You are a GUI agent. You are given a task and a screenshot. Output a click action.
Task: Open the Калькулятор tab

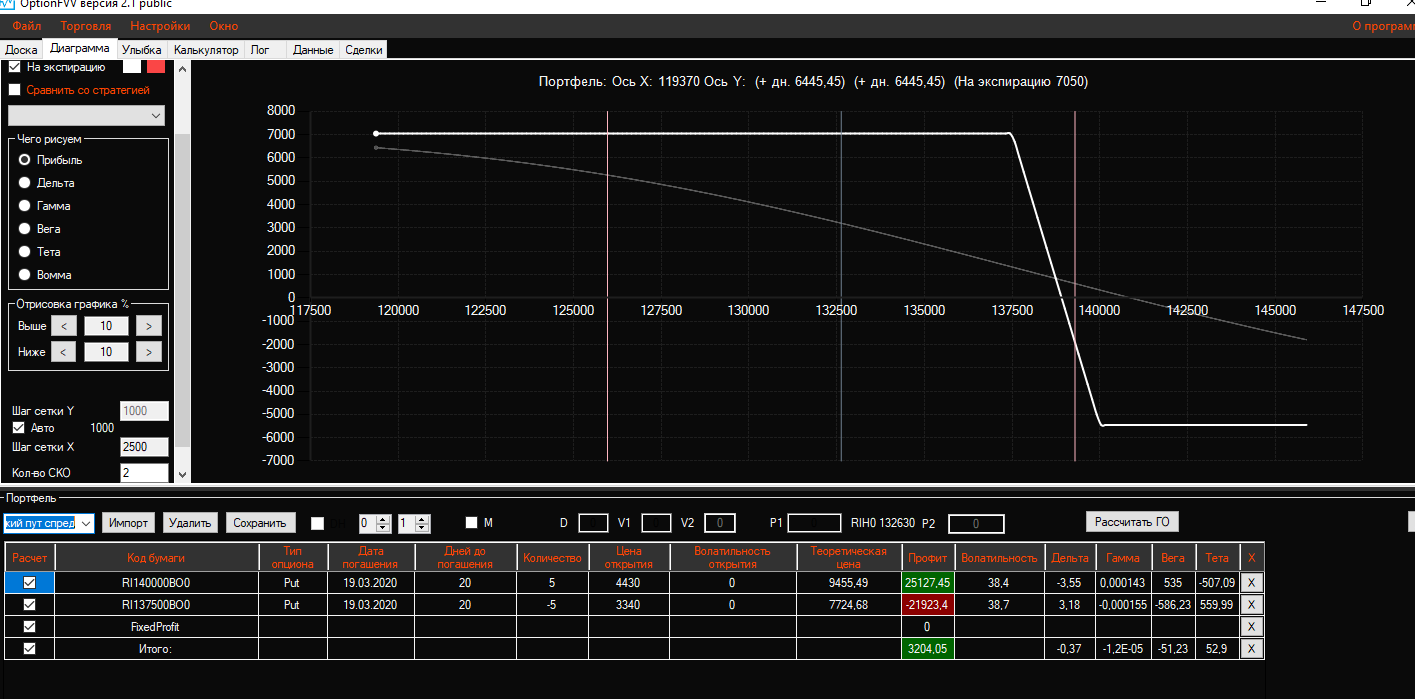(206, 49)
